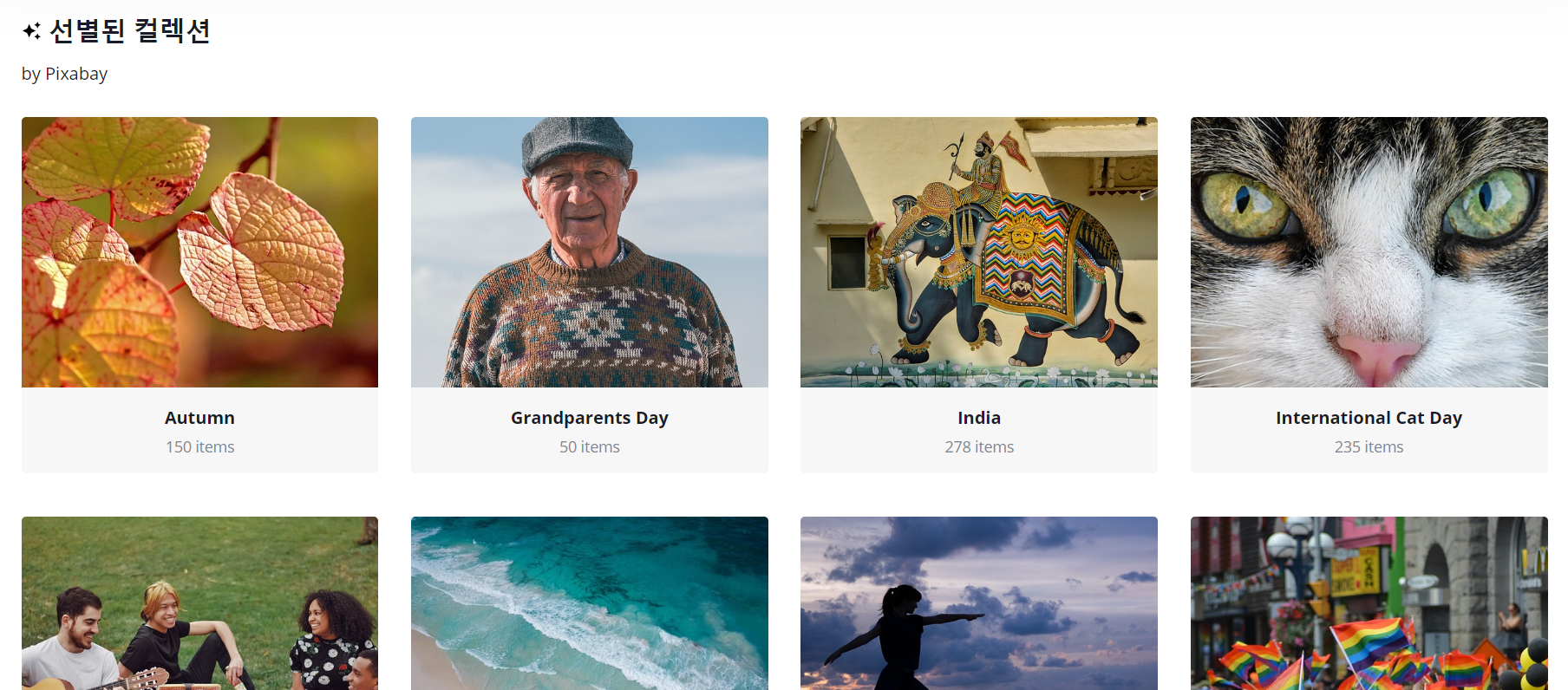This screenshot has height=690, width=1568.
Task: Click the 235 items count label
Action: click(x=1369, y=447)
